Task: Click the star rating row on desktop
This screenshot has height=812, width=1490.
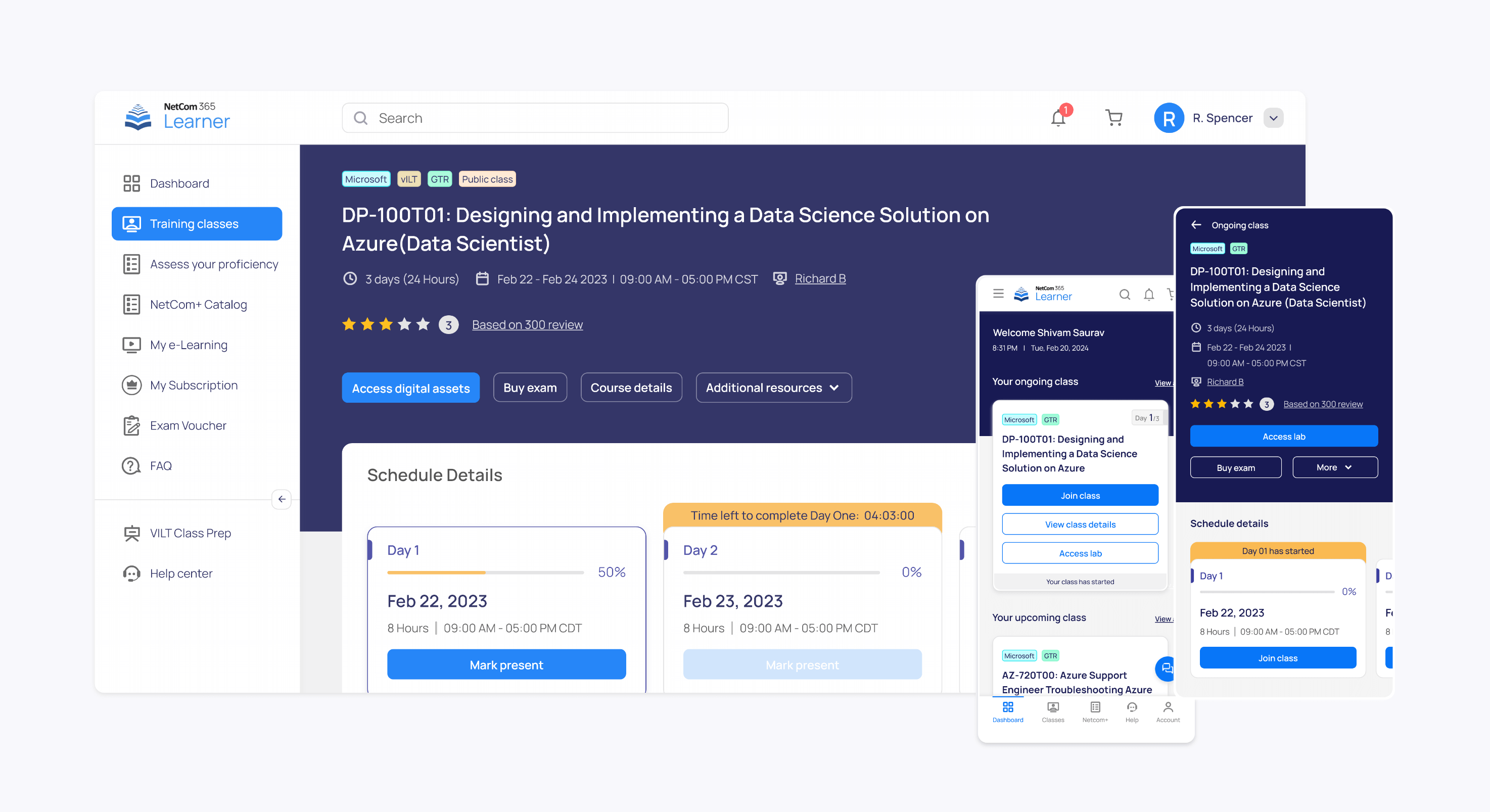Action: click(386, 324)
